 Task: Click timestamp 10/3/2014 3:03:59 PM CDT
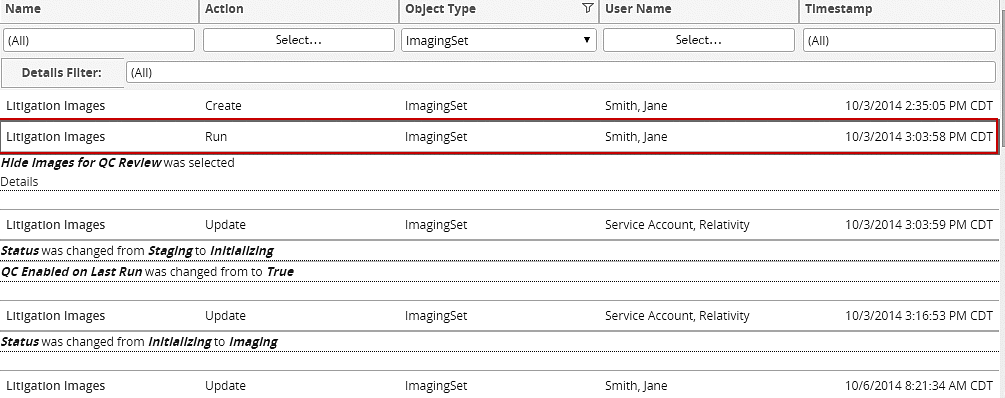(x=918, y=225)
